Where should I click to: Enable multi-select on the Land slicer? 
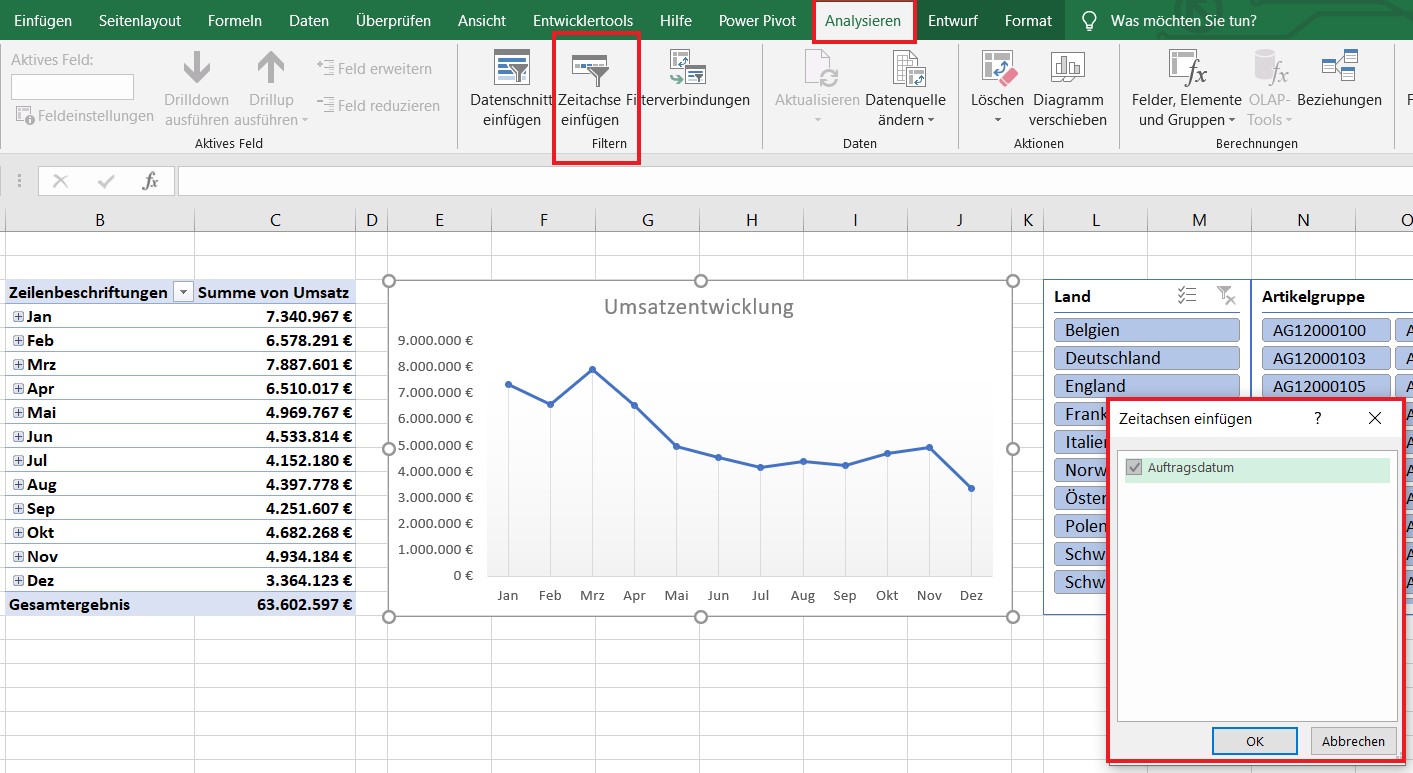pyautogui.click(x=1187, y=294)
